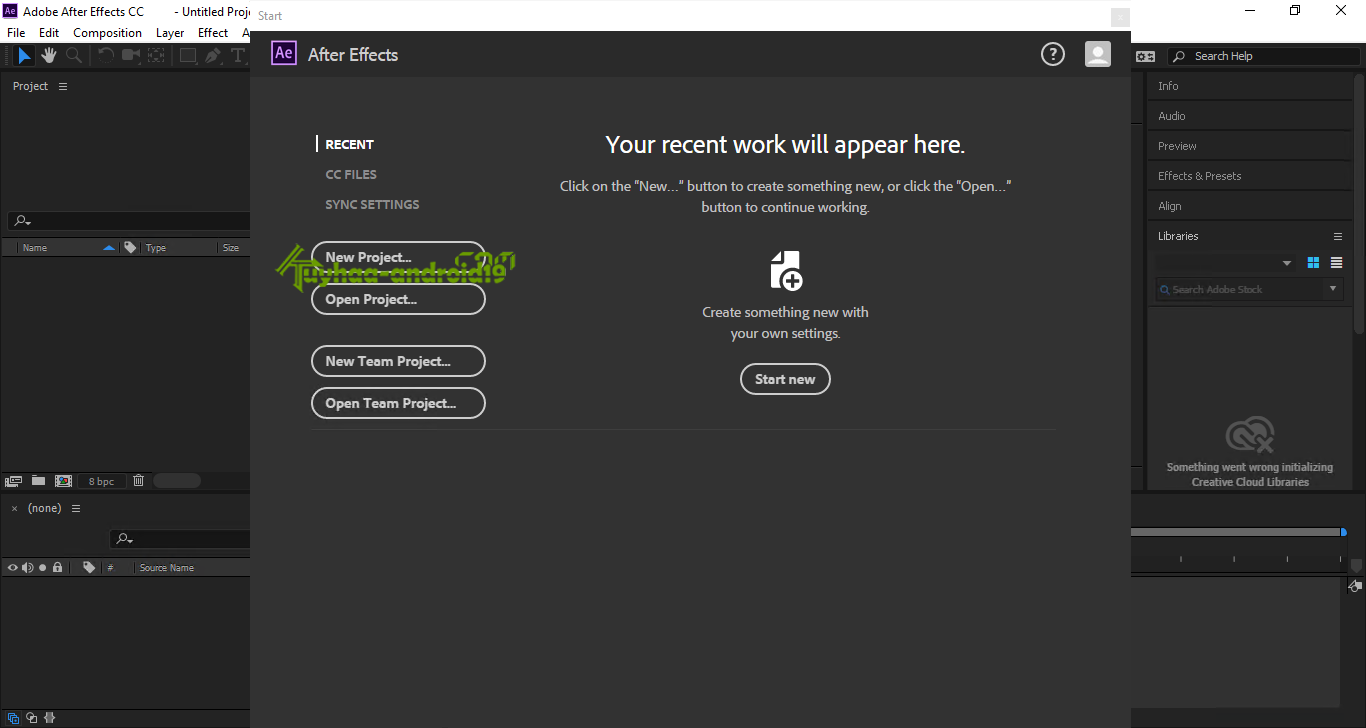This screenshot has width=1366, height=728.
Task: Toggle Name column sort arrow in Project panel
Action: pyautogui.click(x=109, y=247)
